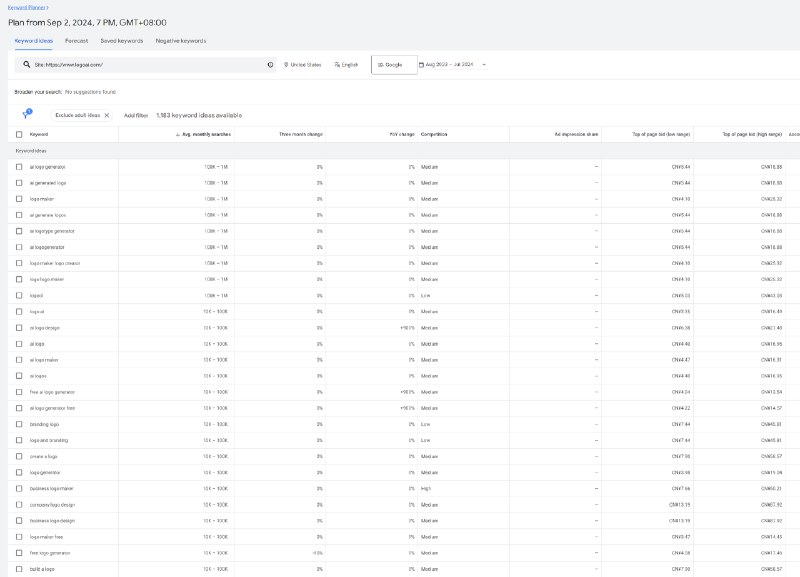This screenshot has width=800, height=577.
Task: Remove the Exclude adult ideas filter chip
Action: pyautogui.click(x=107, y=115)
